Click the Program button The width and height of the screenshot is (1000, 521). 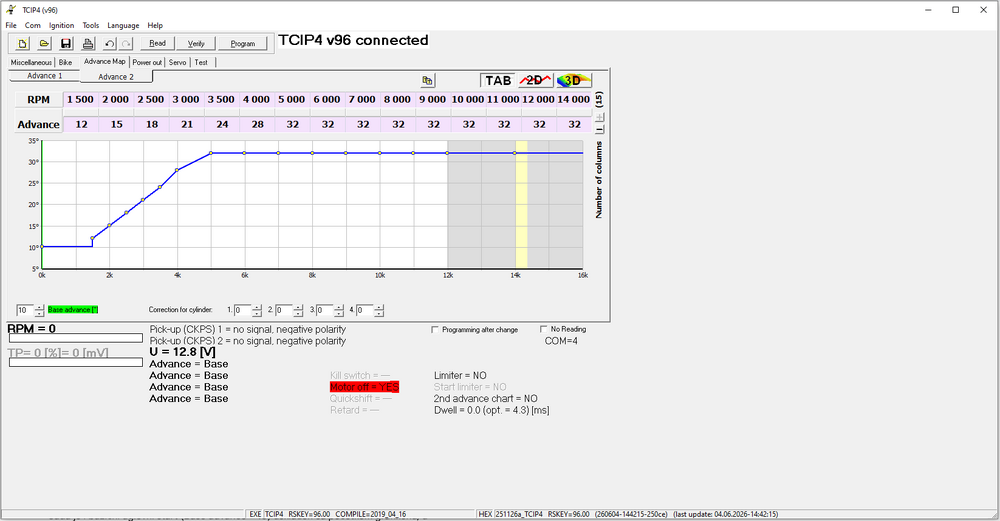242,43
